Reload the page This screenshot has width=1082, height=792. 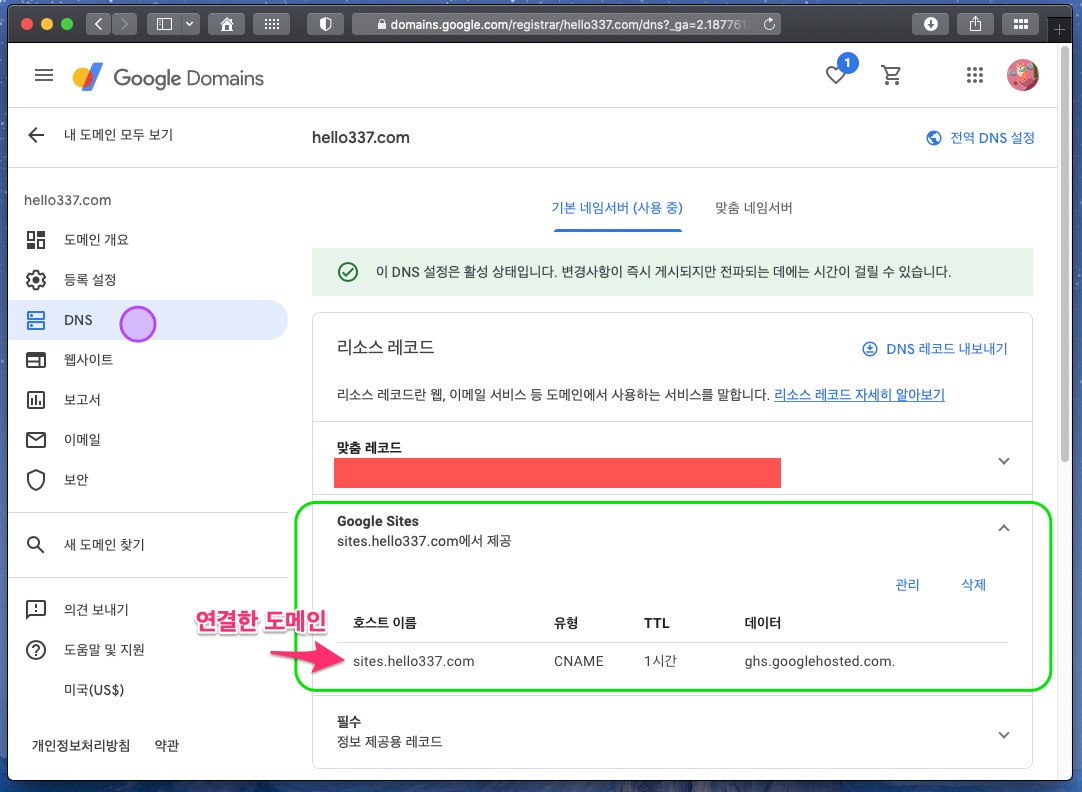pyautogui.click(x=769, y=25)
